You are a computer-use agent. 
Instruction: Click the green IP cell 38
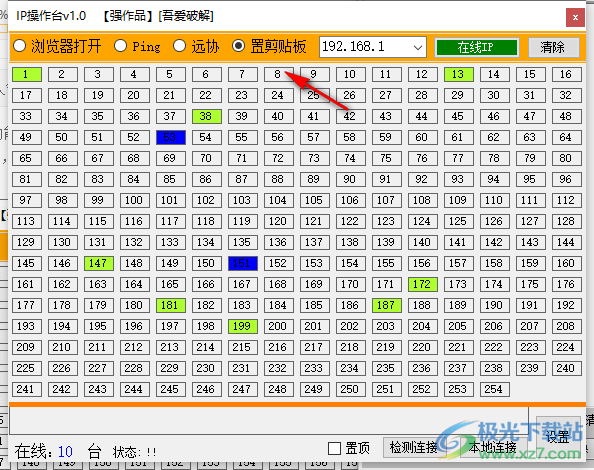tap(206, 116)
